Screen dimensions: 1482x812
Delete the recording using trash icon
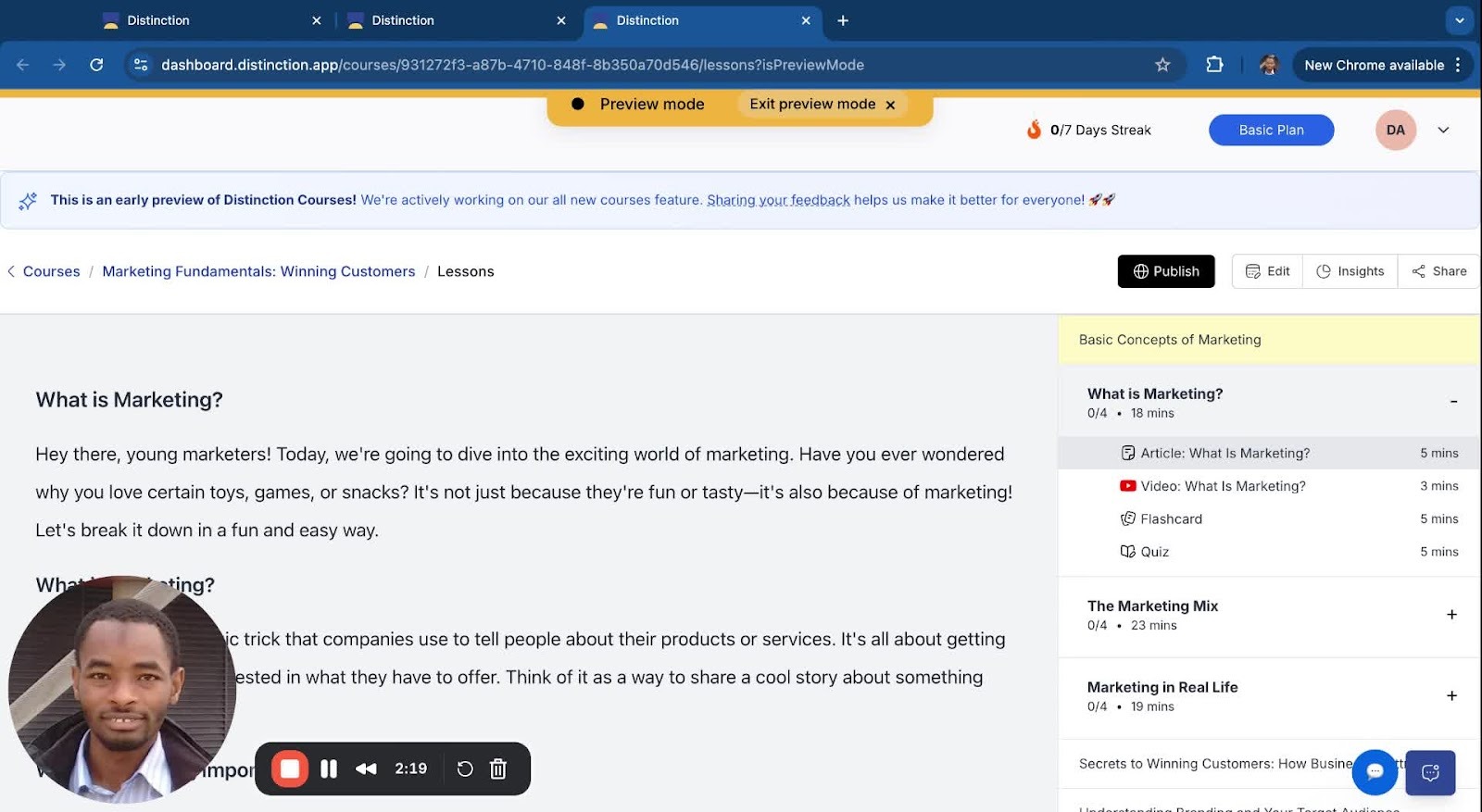(498, 768)
